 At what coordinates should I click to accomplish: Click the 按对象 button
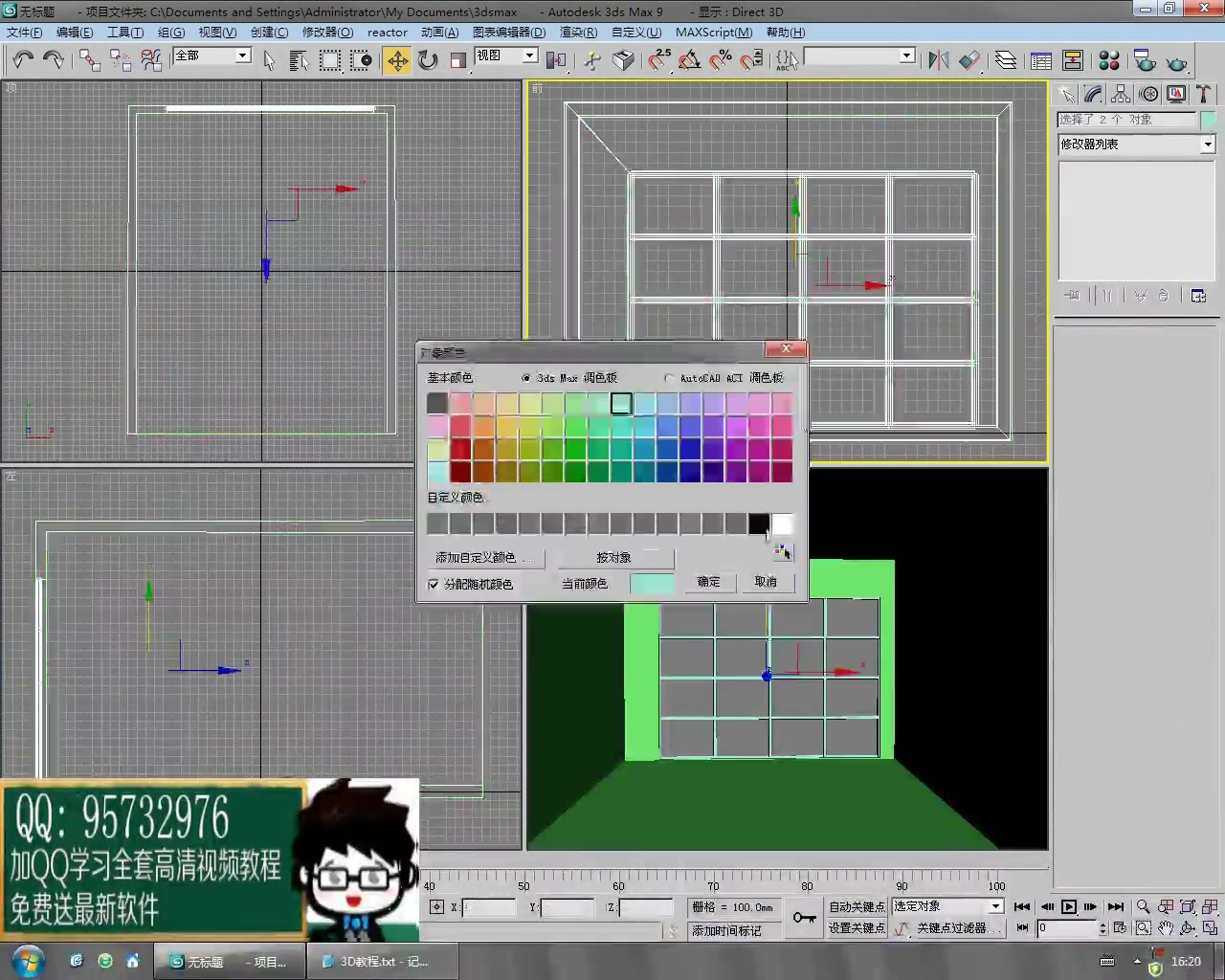pyautogui.click(x=613, y=557)
